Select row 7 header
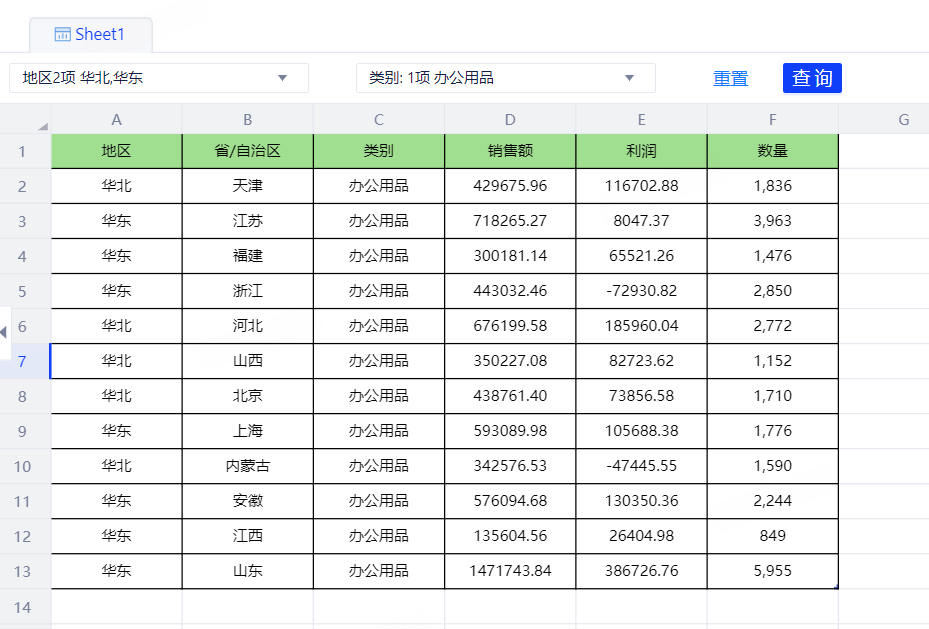This screenshot has height=629, width=929. (x=23, y=361)
